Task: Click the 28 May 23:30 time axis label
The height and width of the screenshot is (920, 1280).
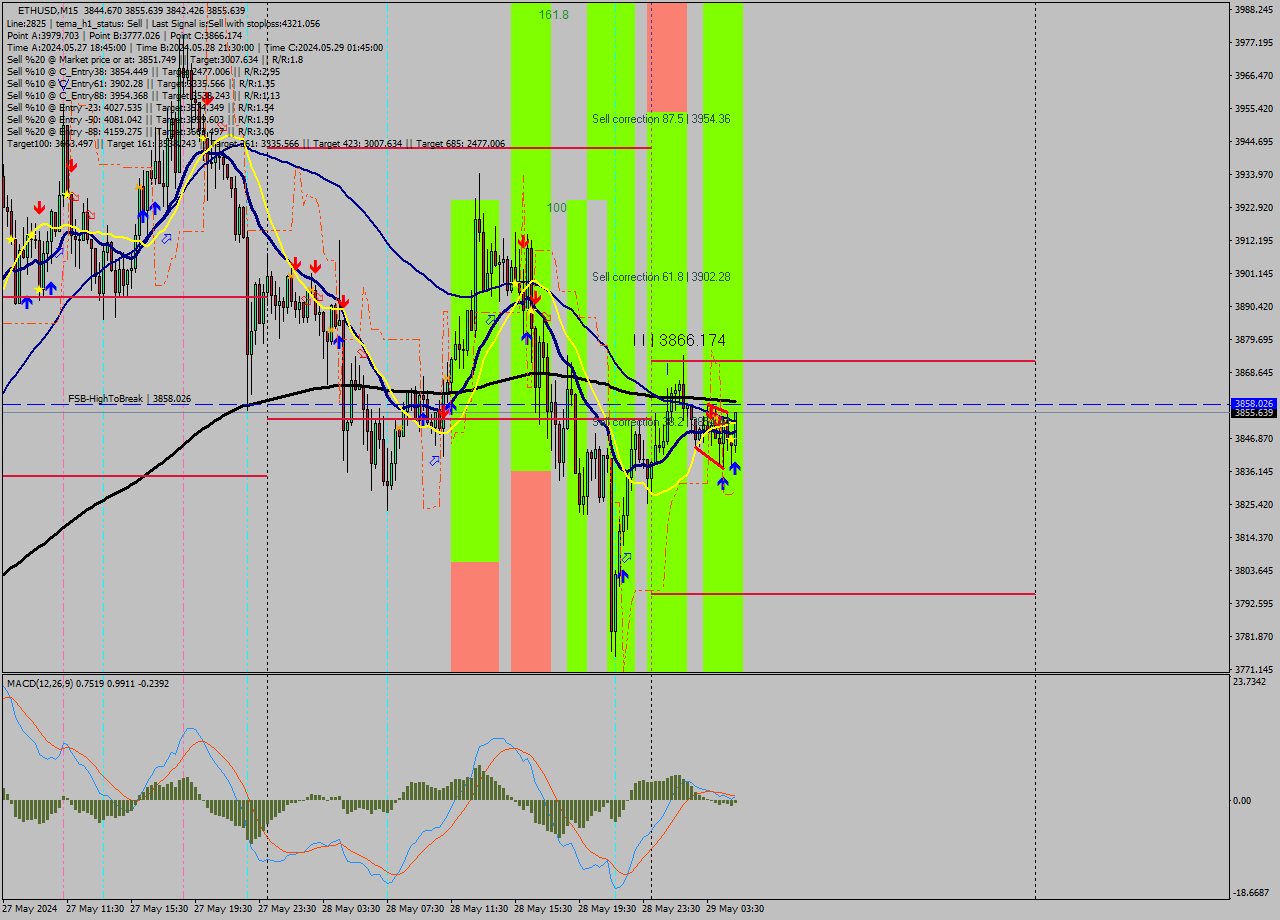Action: (x=671, y=909)
